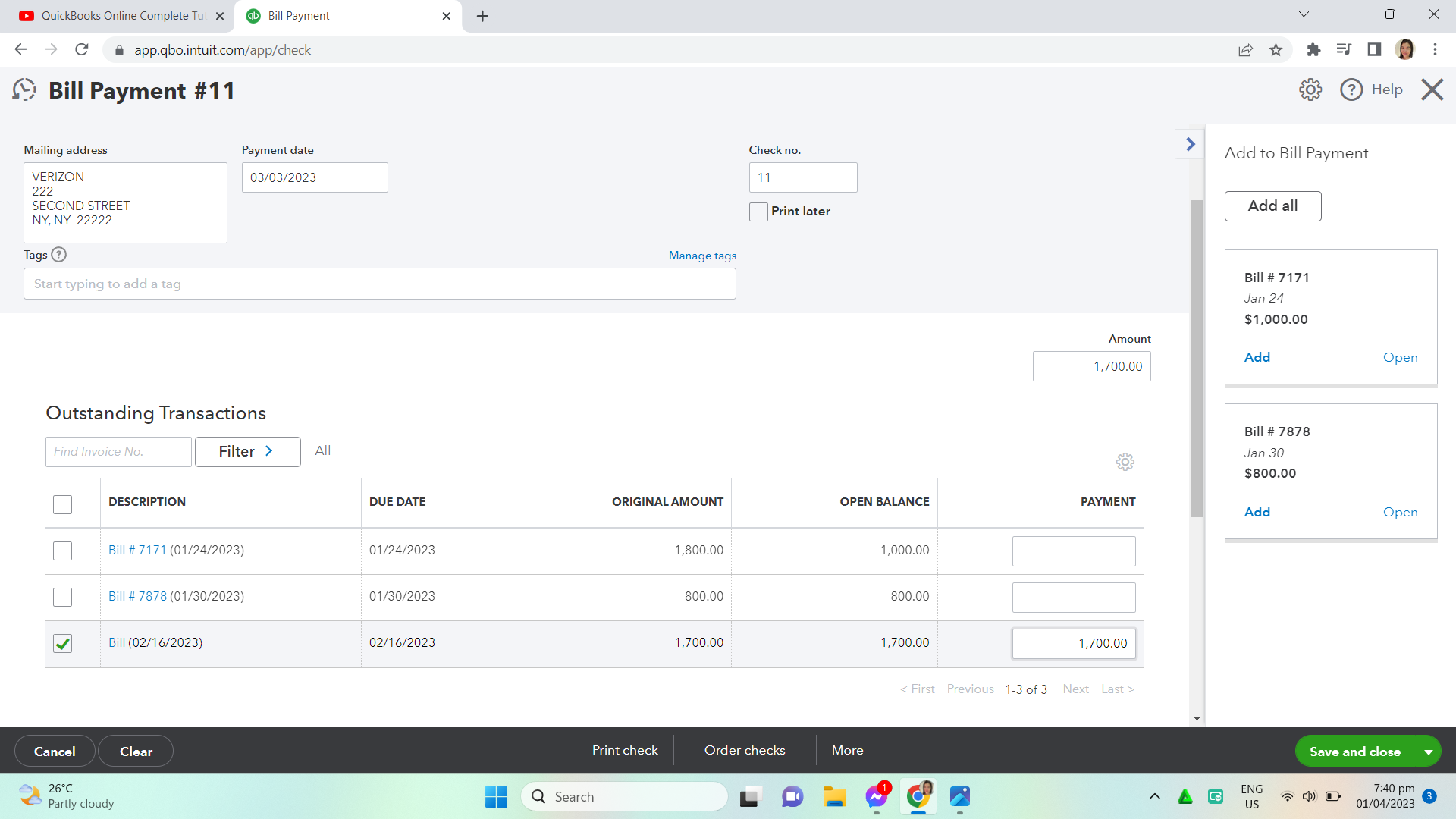Image resolution: width=1456 pixels, height=819 pixels.
Task: Click the settings gear icon near Help
Action: tap(1310, 89)
